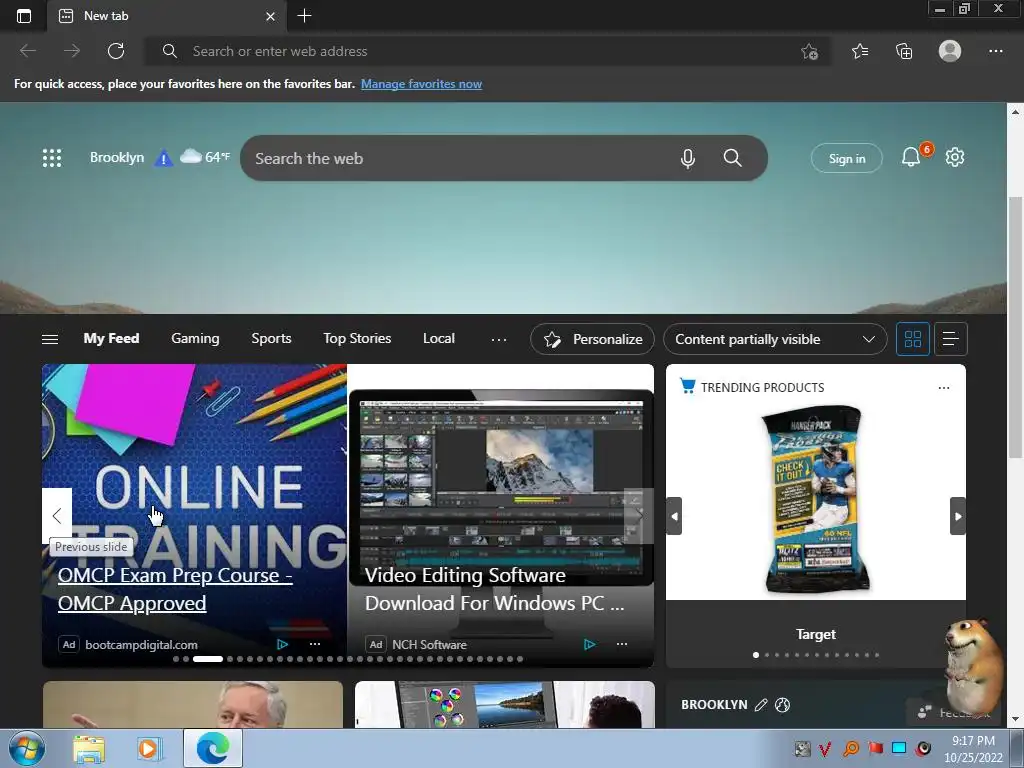The image size is (1024, 768).
Task: Switch to the Sports tab
Action: click(271, 338)
